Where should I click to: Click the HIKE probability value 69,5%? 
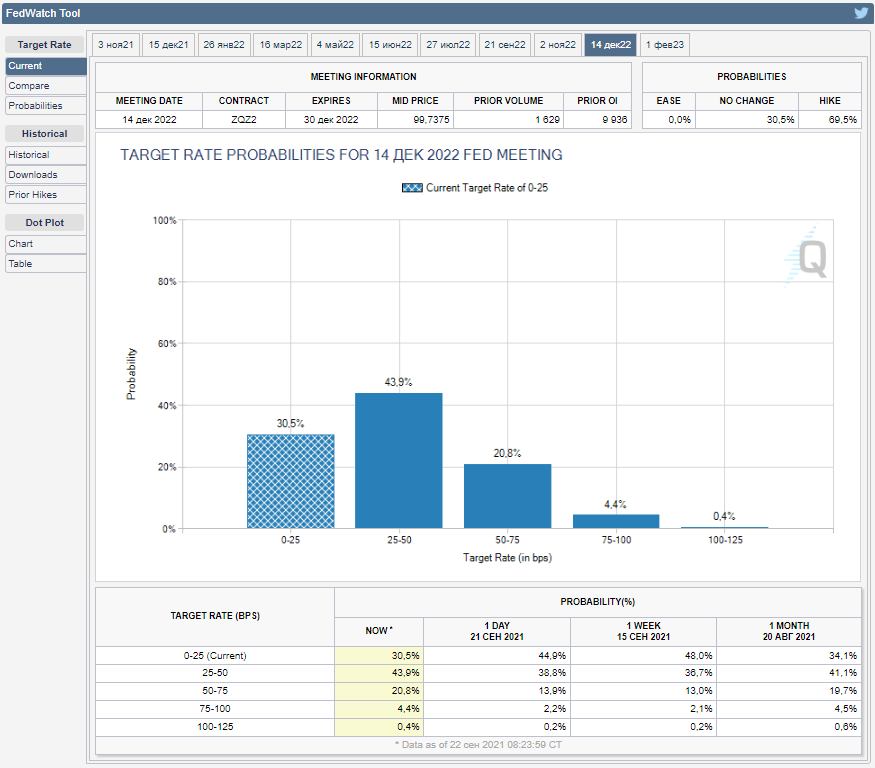click(x=843, y=119)
